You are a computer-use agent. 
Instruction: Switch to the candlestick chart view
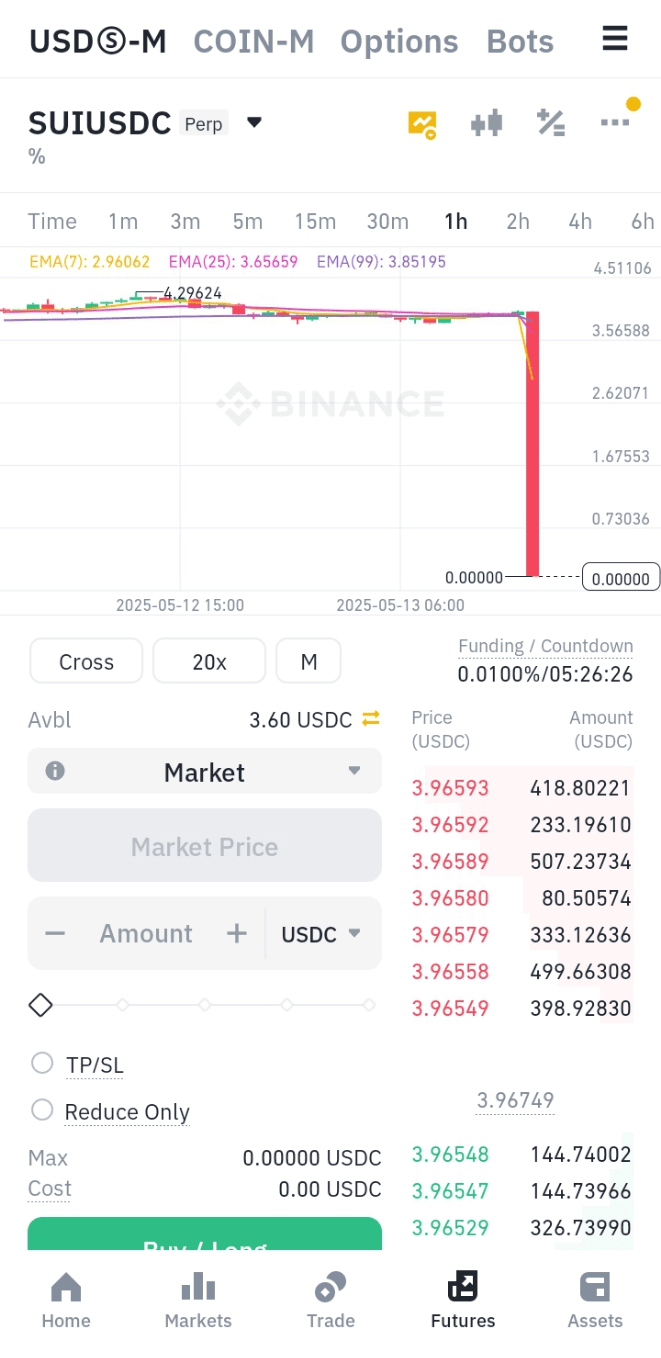click(486, 123)
